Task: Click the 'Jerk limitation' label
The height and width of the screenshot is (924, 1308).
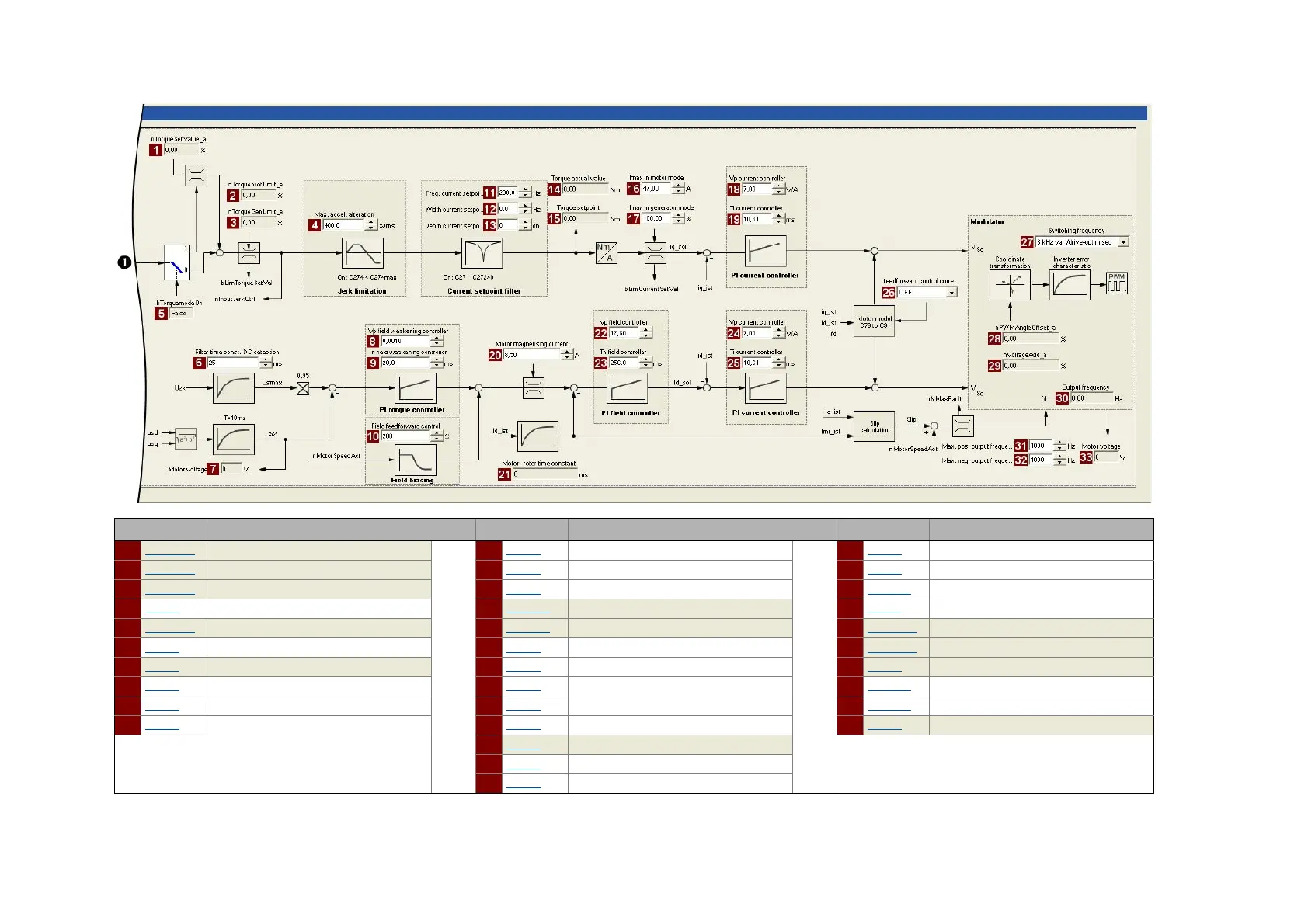Action: (362, 291)
